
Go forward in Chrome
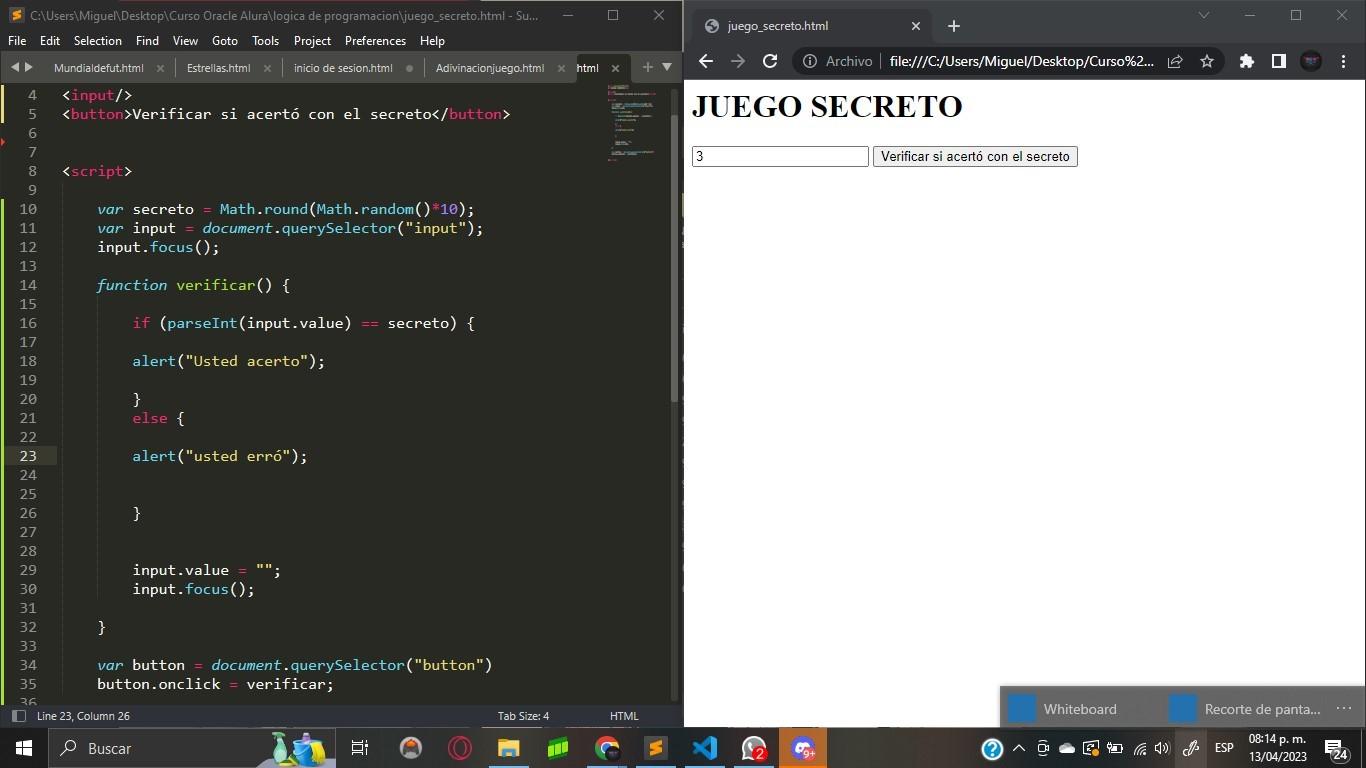tap(738, 61)
